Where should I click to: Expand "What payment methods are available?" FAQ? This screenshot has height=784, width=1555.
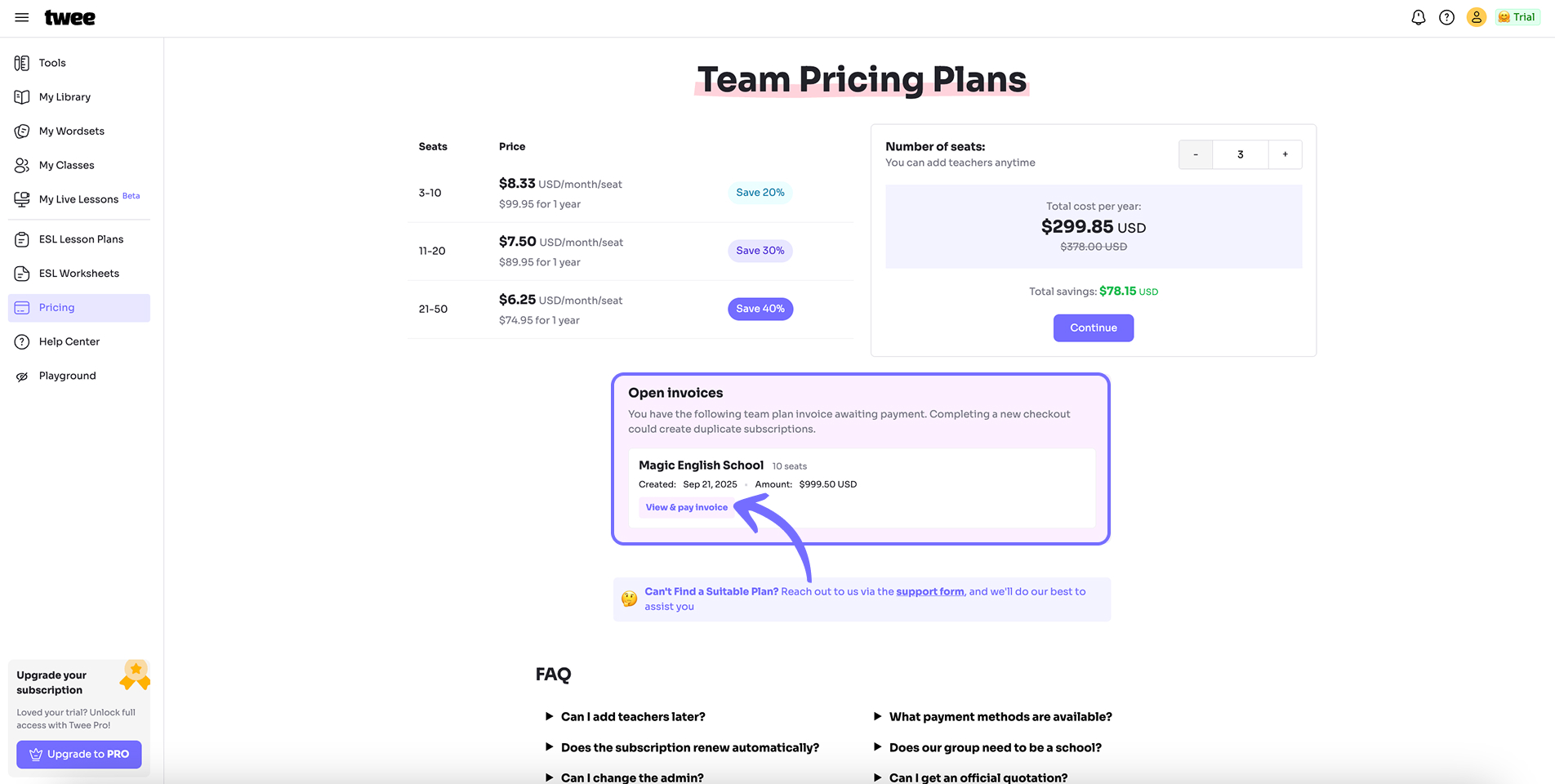[993, 717]
